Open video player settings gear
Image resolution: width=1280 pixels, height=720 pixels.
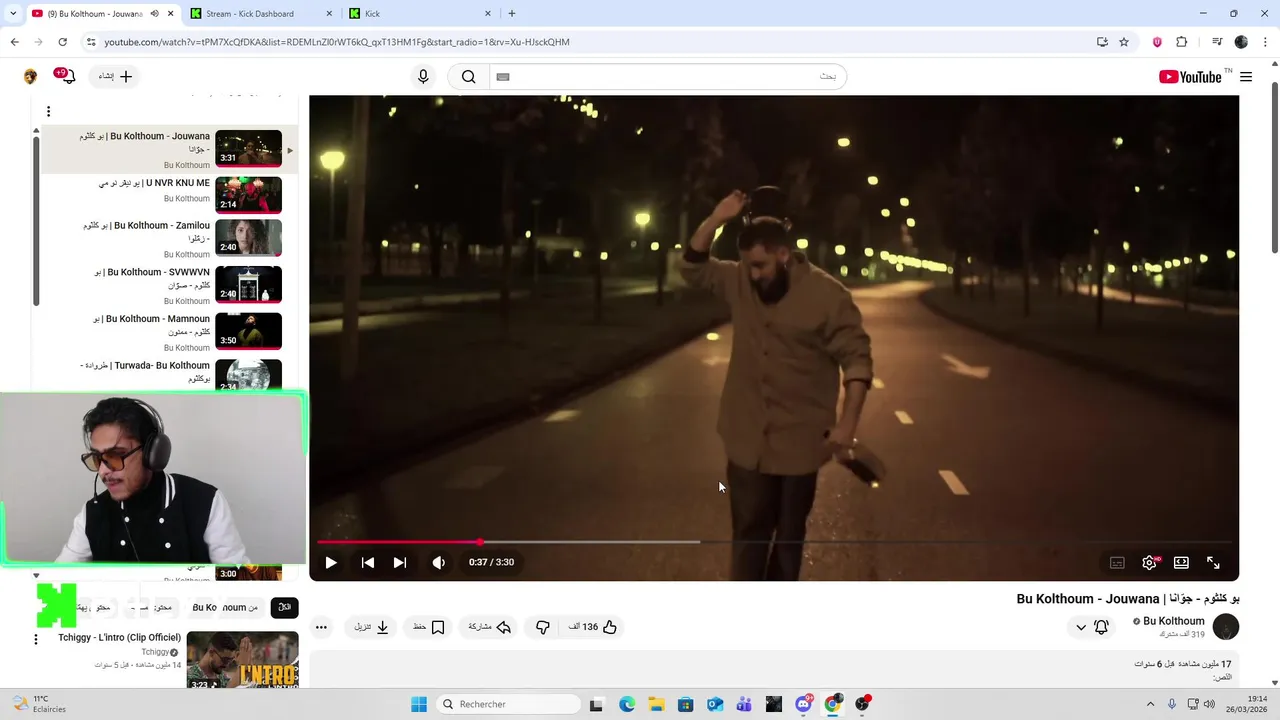[1149, 563]
